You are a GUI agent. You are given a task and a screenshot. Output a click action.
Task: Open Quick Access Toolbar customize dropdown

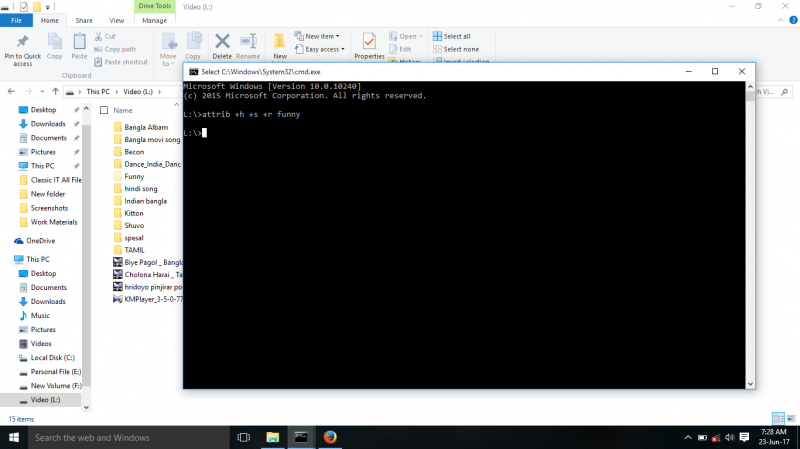(48, 7)
